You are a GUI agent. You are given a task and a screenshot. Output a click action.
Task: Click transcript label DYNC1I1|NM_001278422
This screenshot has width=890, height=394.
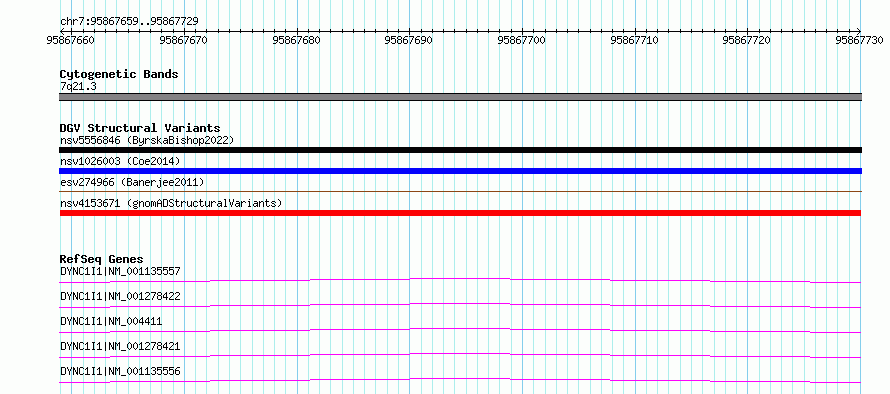click(120, 296)
